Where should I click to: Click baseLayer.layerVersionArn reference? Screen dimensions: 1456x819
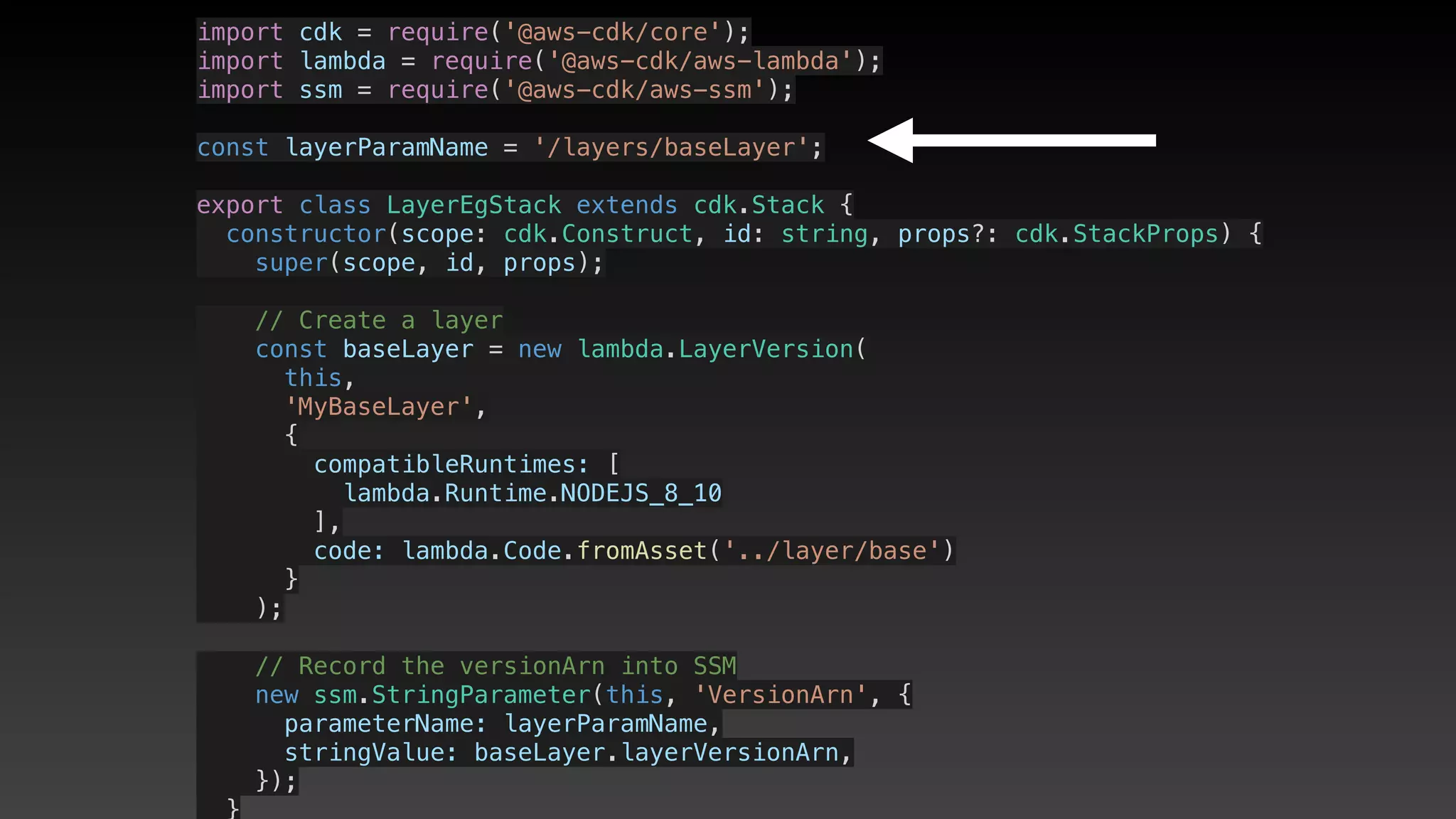tap(657, 752)
